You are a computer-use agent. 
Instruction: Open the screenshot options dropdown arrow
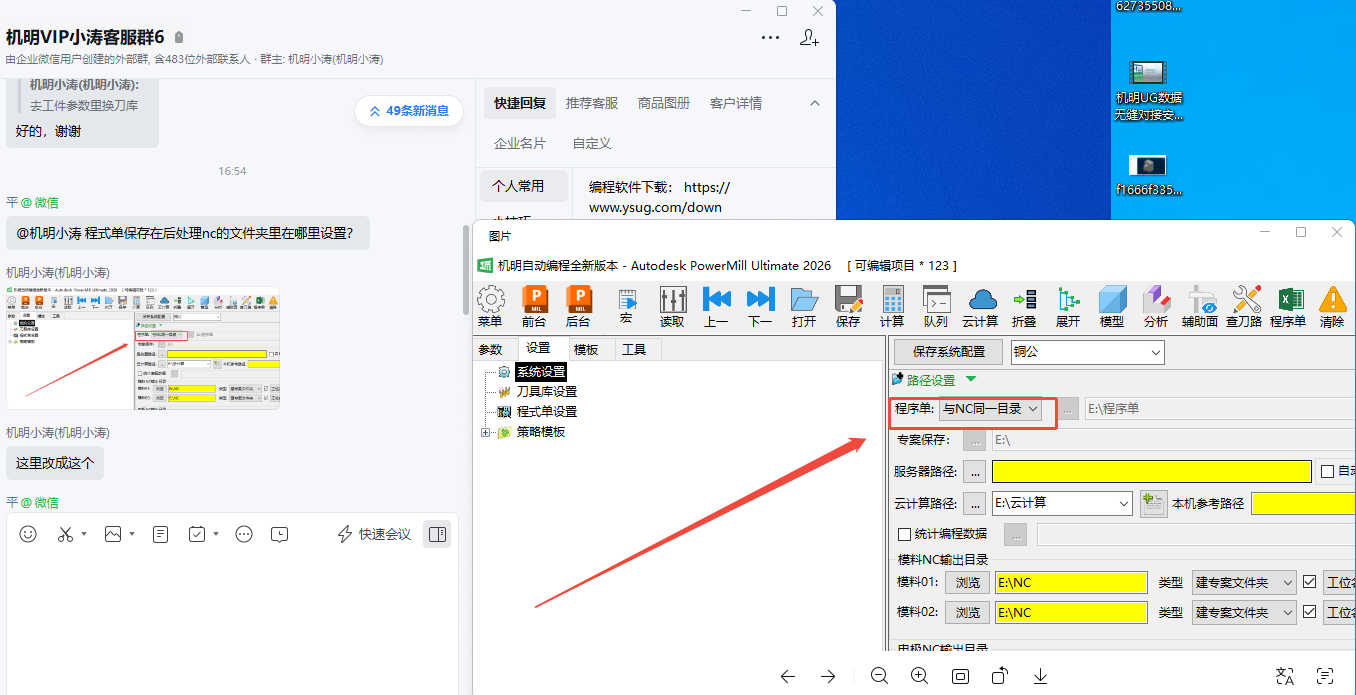(x=84, y=534)
